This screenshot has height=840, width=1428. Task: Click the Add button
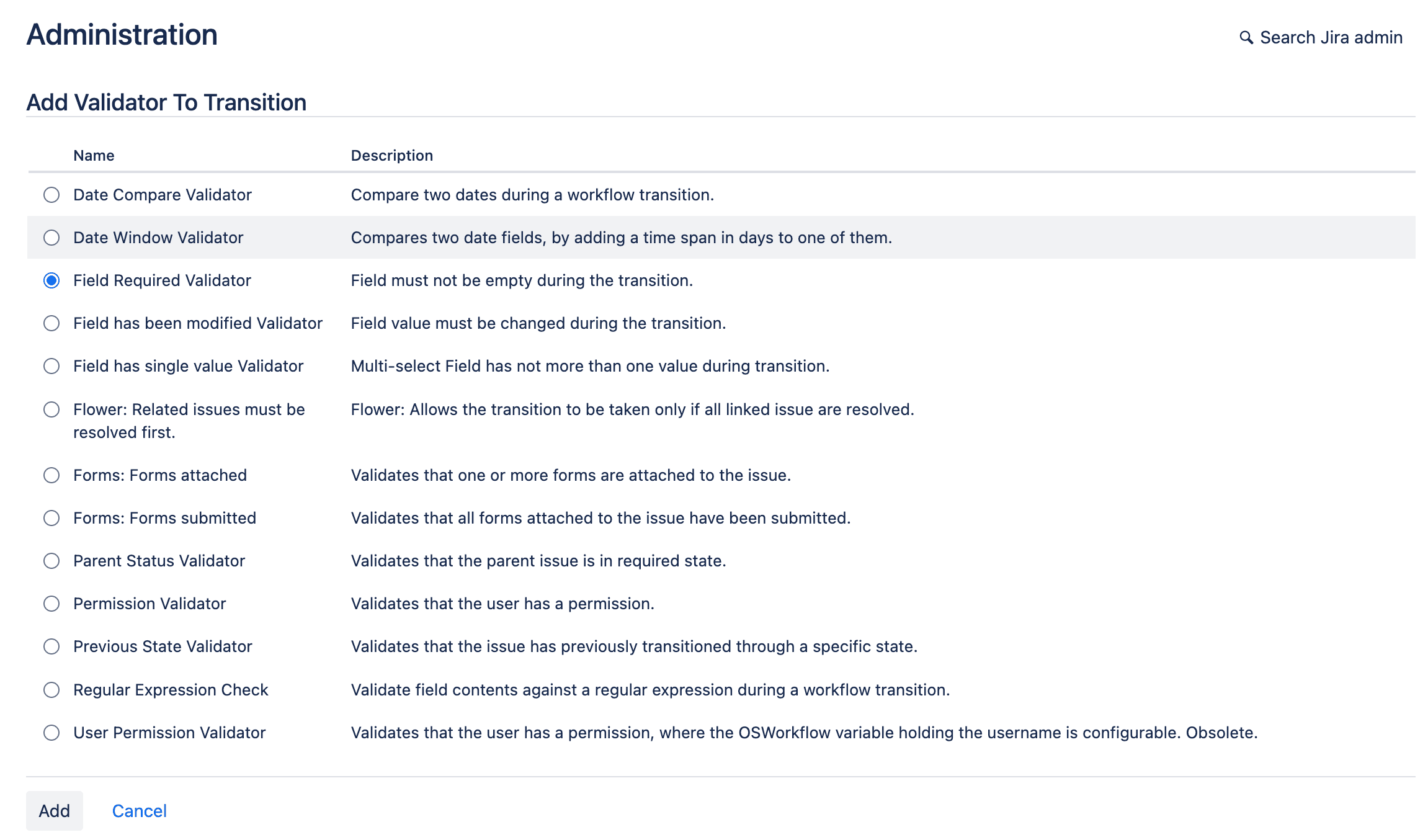coord(55,810)
